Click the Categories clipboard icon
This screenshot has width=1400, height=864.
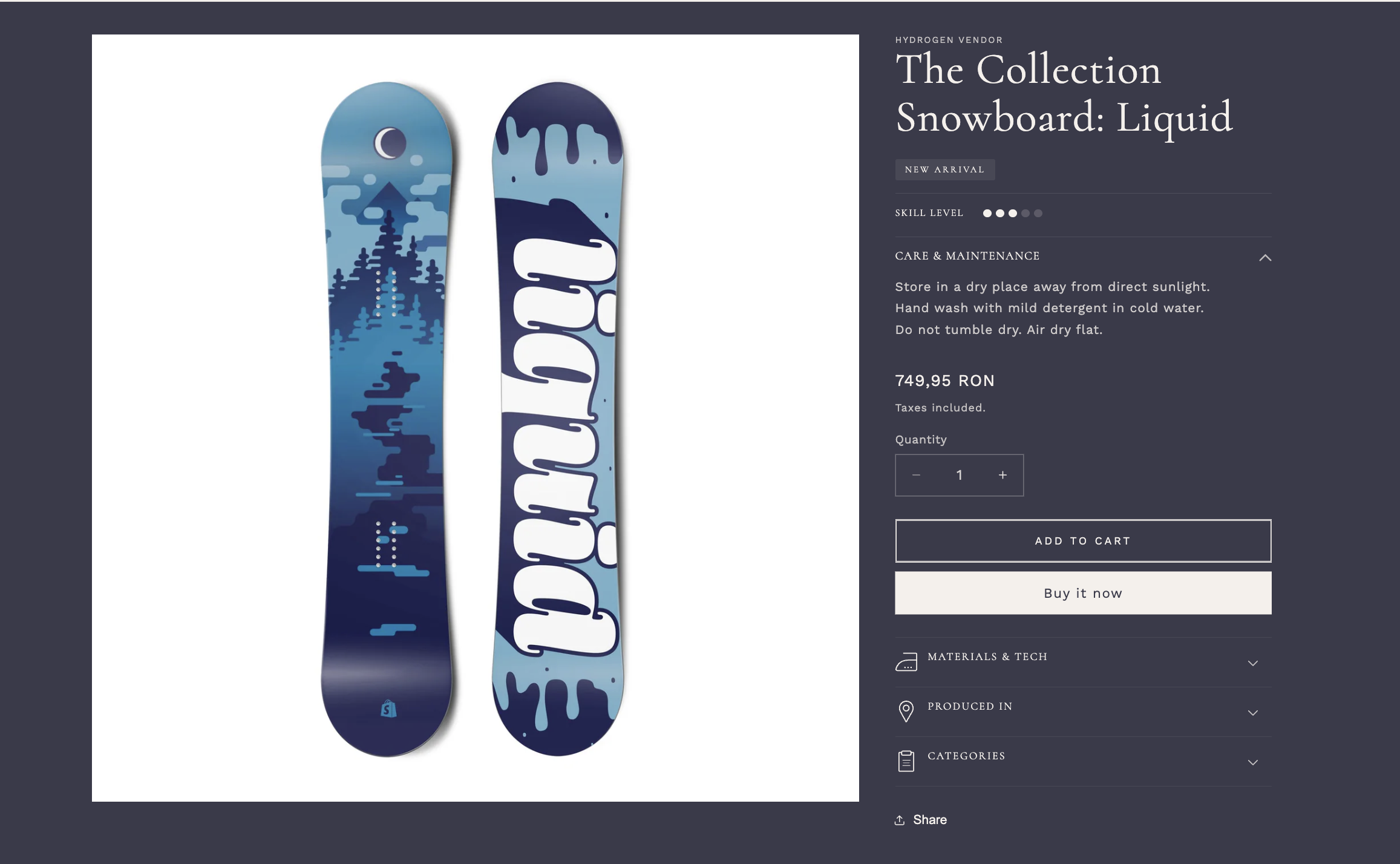[906, 760]
